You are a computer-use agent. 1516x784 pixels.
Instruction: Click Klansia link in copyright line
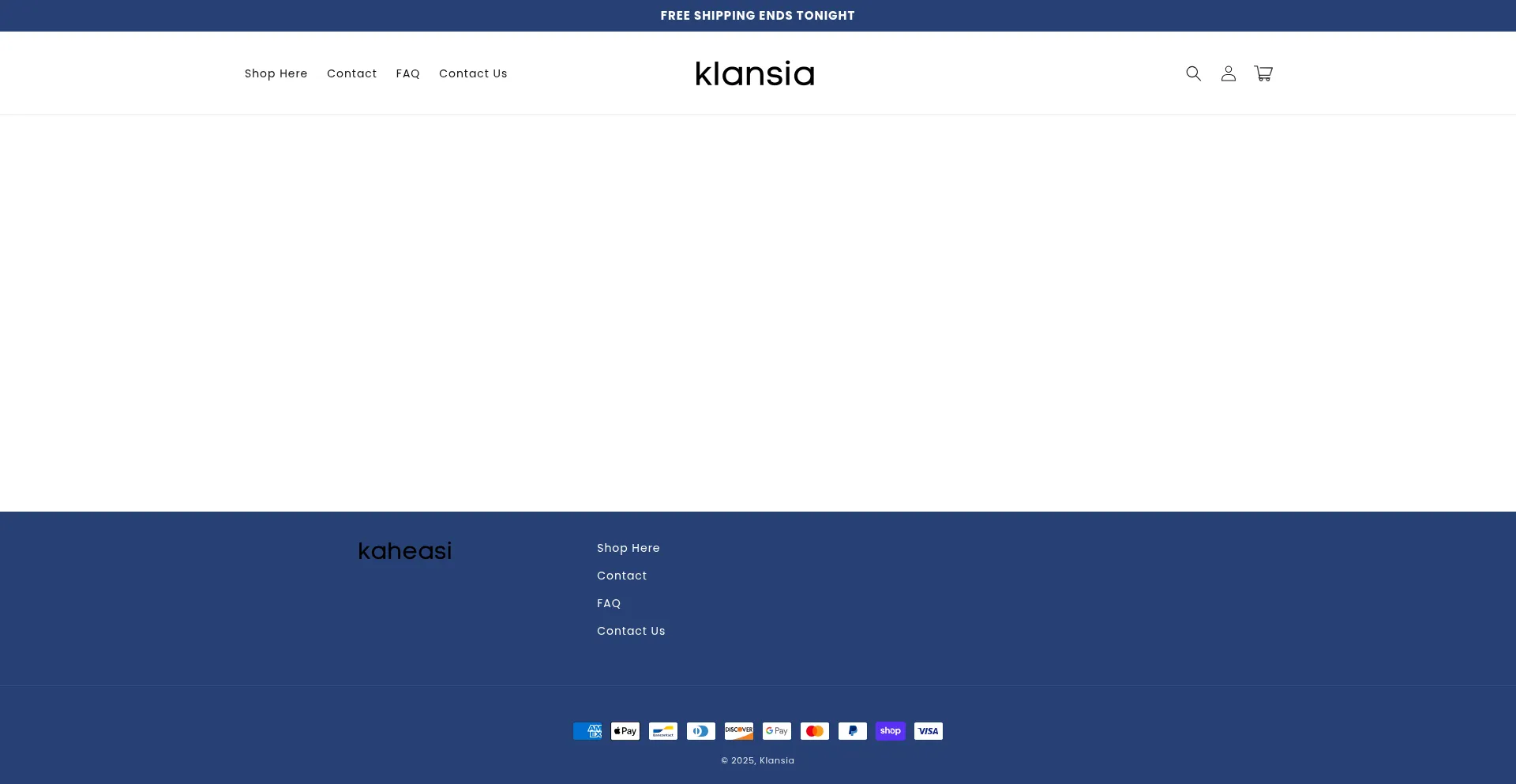(777, 760)
